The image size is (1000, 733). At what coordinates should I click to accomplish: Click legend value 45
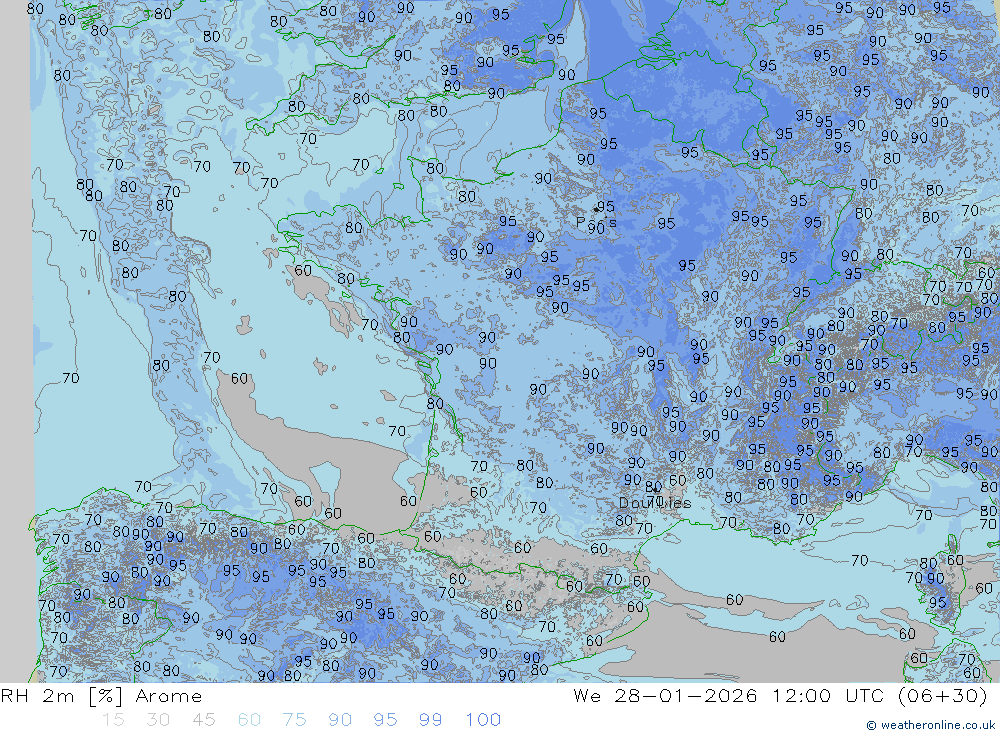pos(204,720)
